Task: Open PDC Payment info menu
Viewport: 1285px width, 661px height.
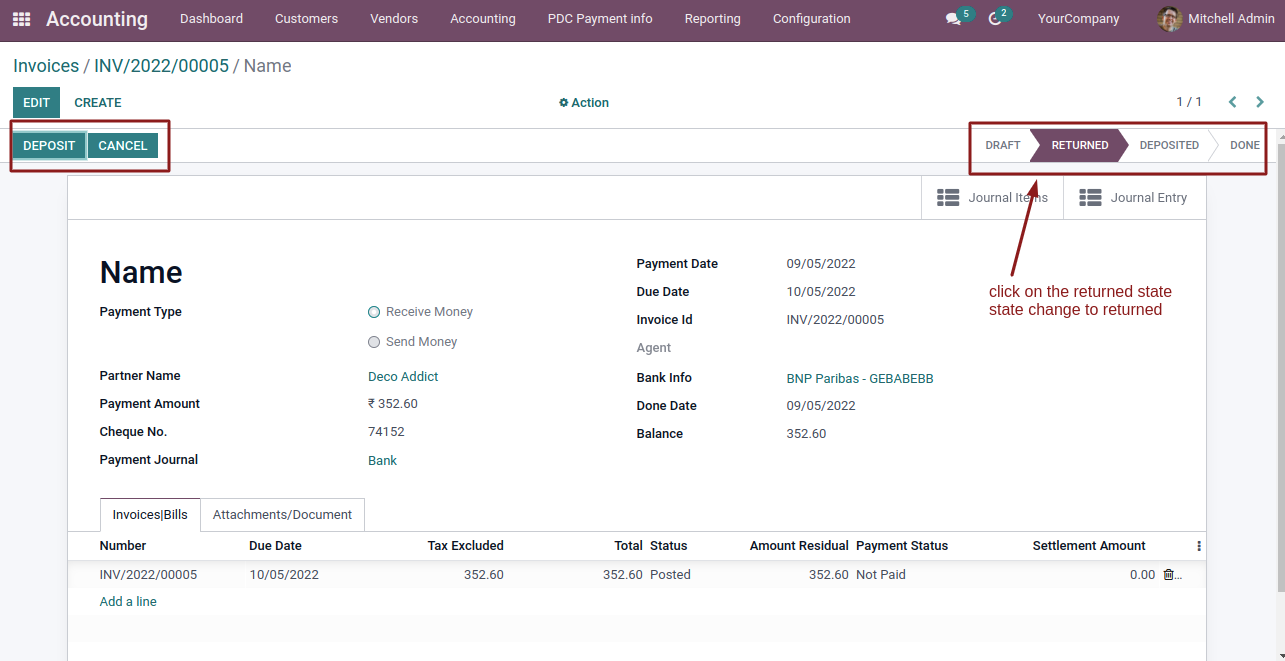Action: pos(600,19)
